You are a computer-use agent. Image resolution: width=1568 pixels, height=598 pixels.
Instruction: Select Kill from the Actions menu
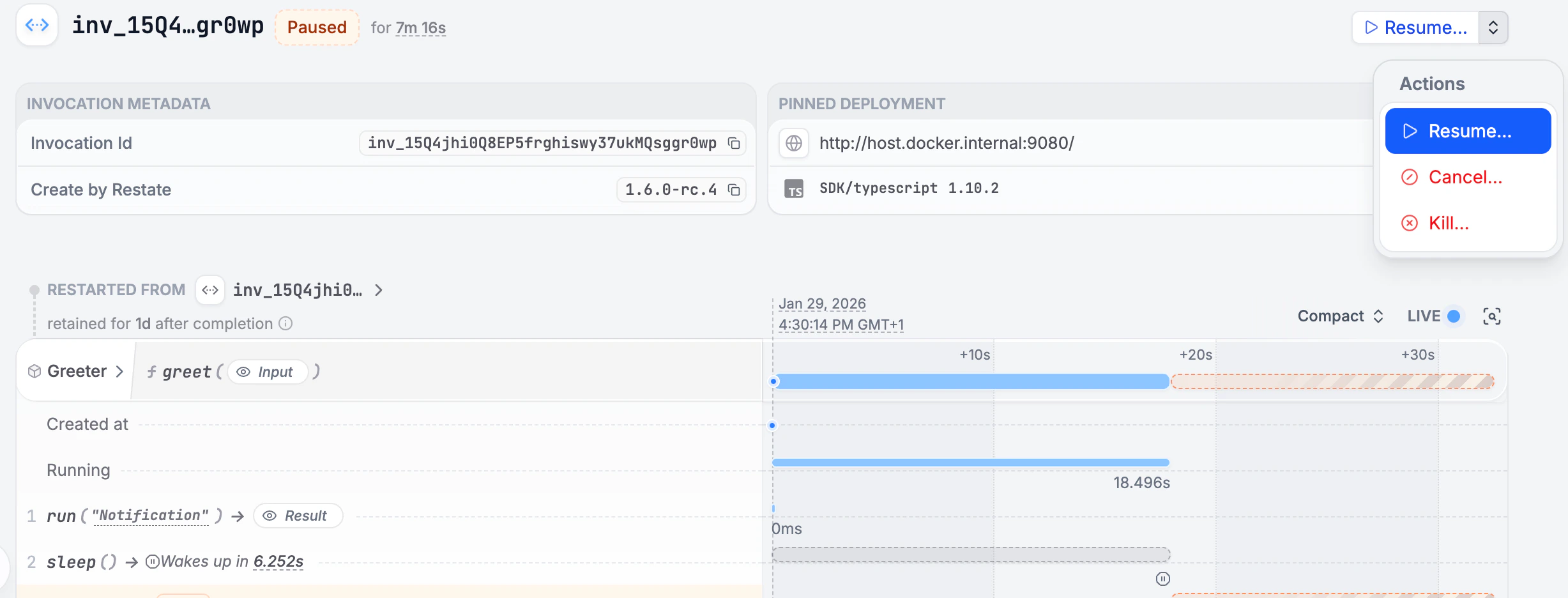[1449, 223]
